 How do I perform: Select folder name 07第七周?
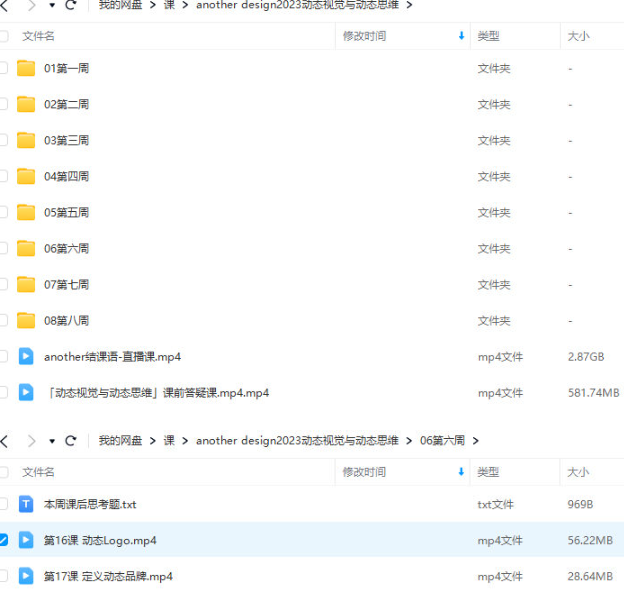click(66, 285)
